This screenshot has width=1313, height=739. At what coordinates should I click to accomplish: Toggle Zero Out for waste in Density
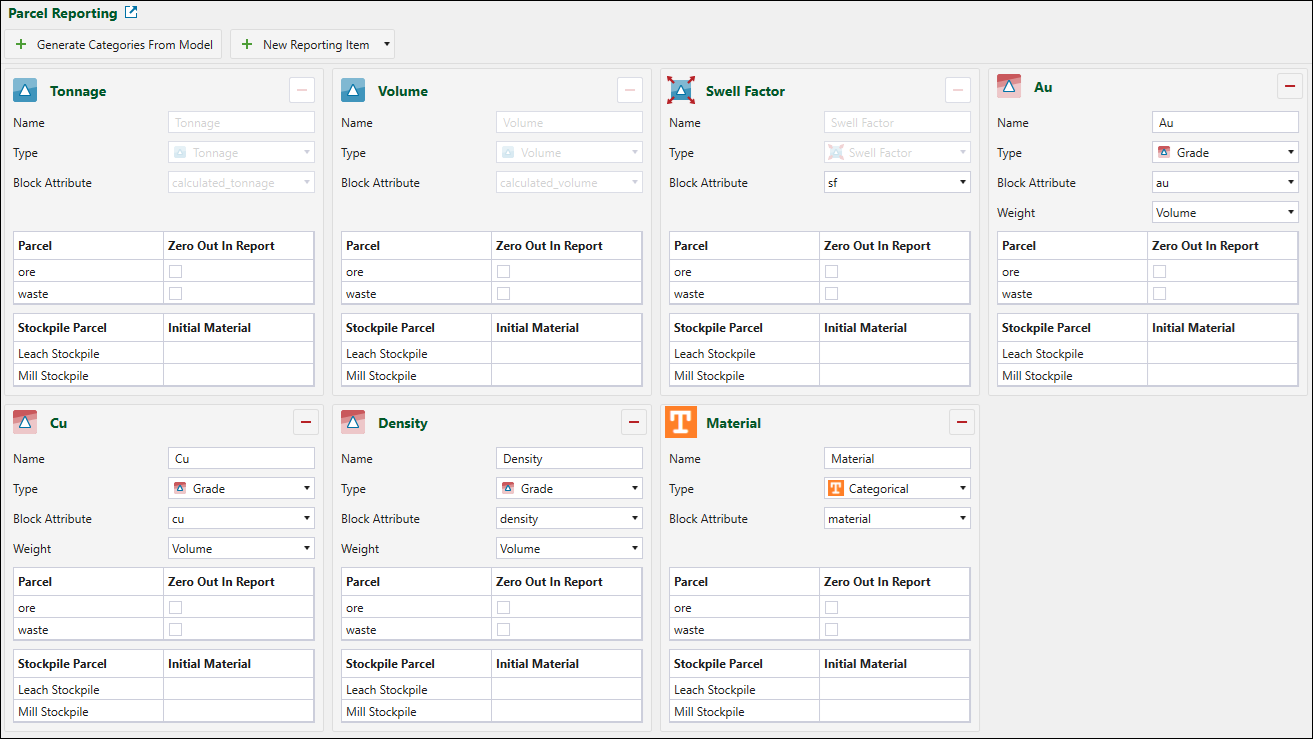pos(503,629)
